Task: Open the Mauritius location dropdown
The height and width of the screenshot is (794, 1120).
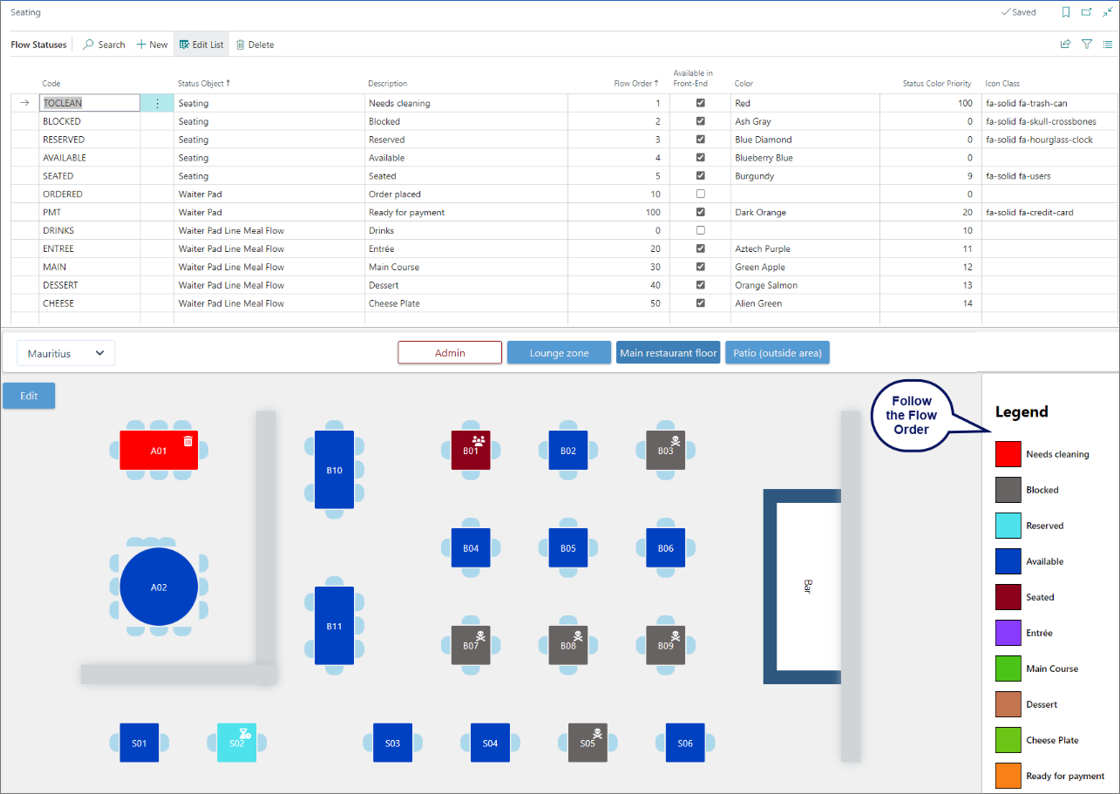Action: [x=66, y=353]
